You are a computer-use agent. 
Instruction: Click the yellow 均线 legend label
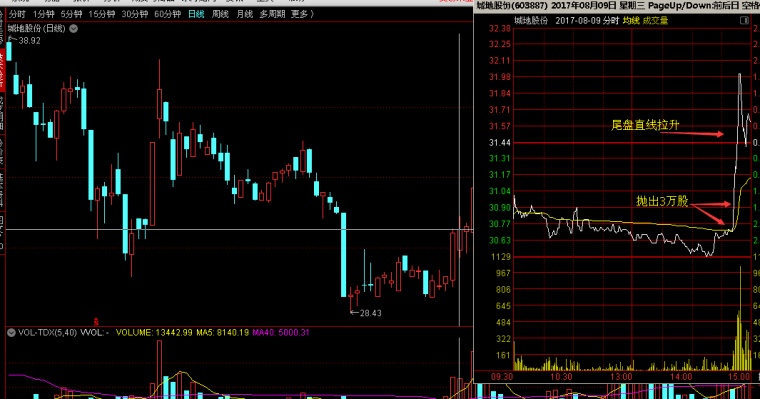631,20
